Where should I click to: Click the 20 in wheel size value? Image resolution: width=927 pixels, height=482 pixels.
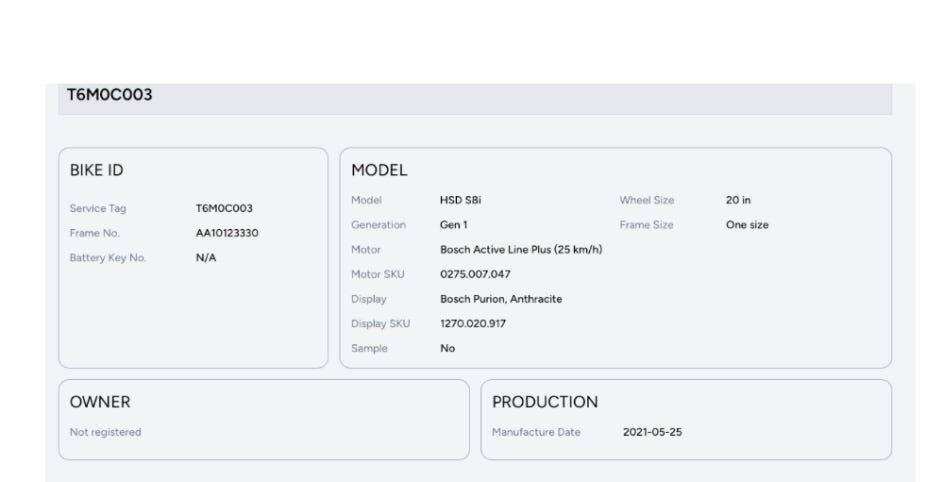click(x=738, y=200)
